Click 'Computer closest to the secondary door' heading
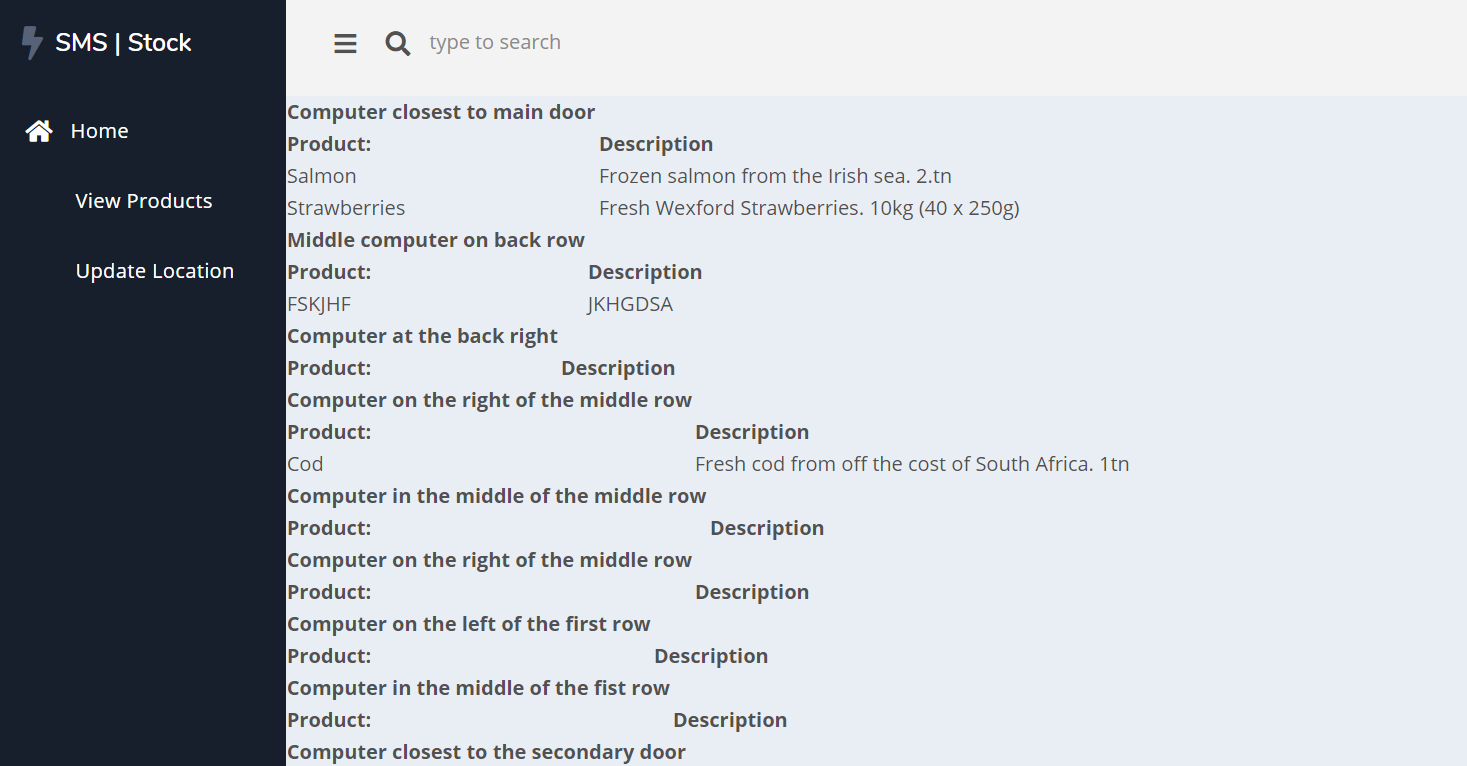This screenshot has width=1467, height=766. click(x=486, y=752)
